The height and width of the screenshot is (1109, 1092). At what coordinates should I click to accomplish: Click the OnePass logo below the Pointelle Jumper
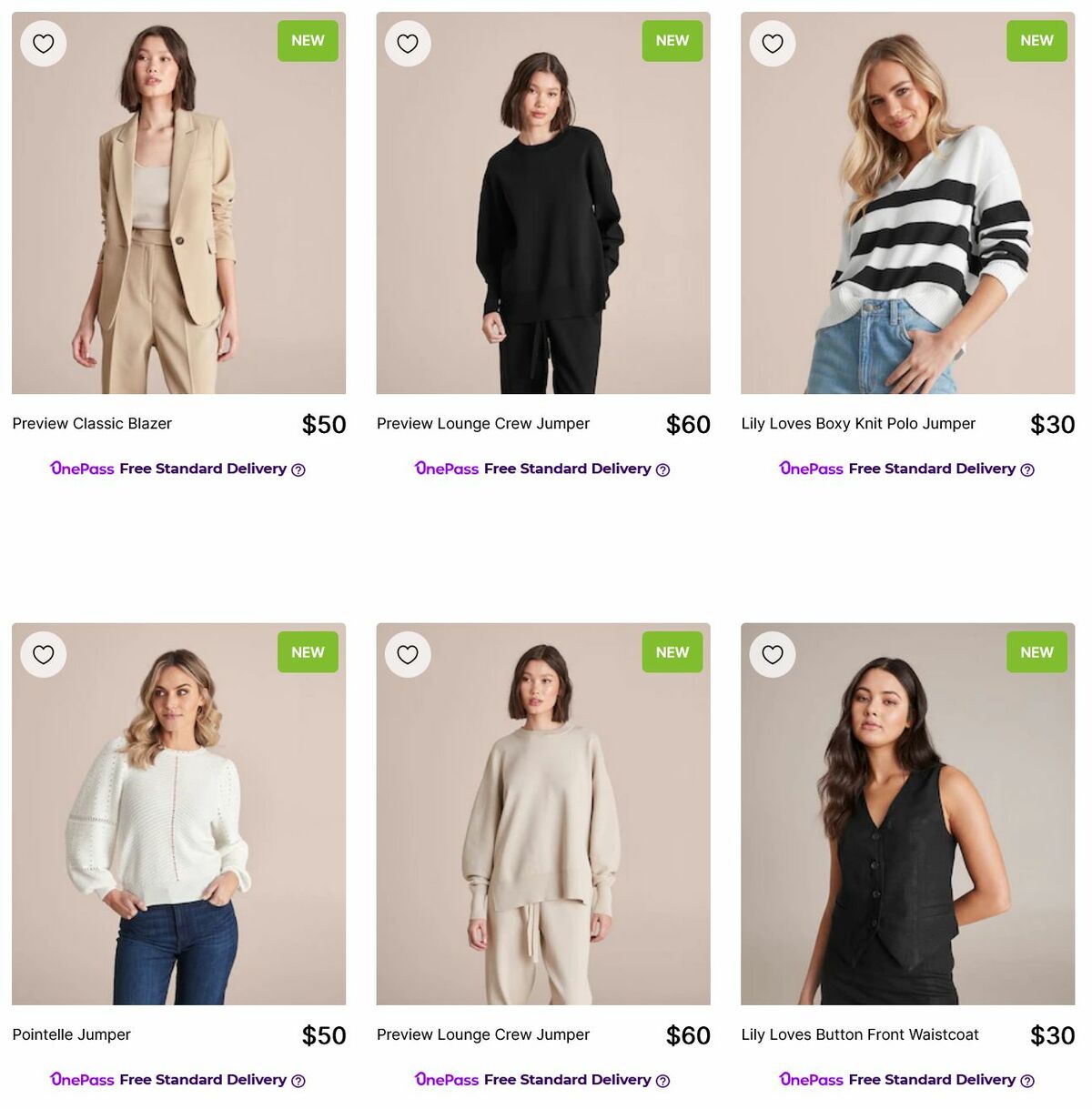coord(80,1080)
